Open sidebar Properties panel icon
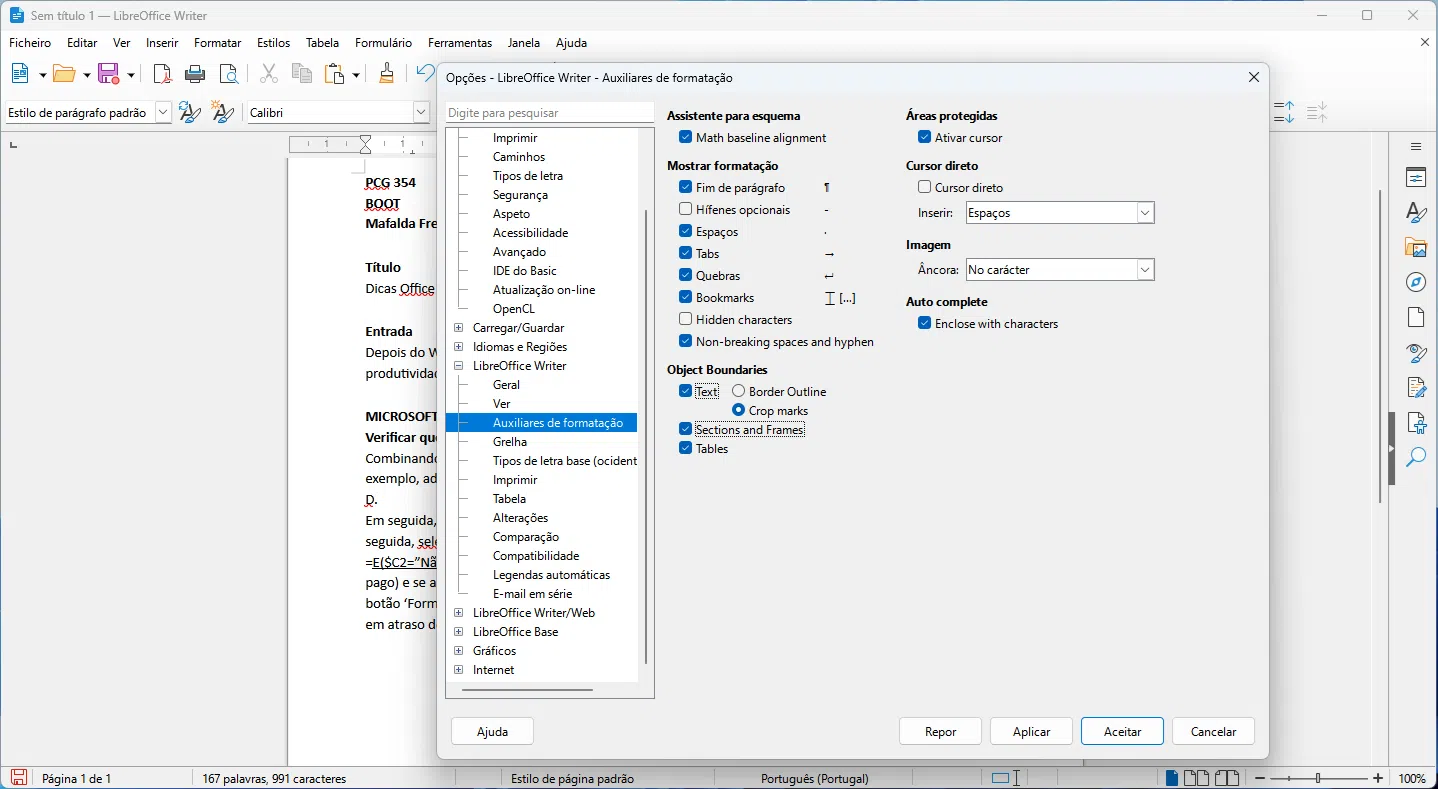Screen dimensions: 1438x789 coord(1416,178)
